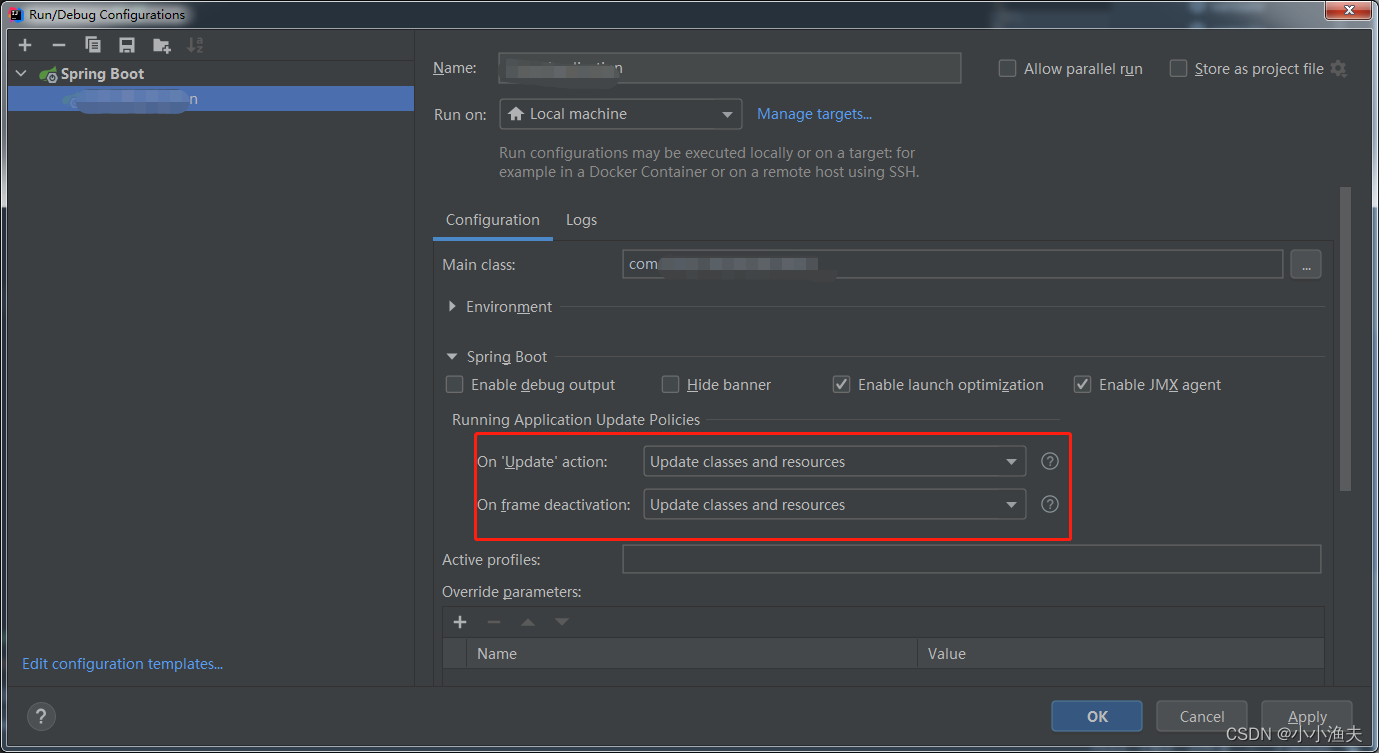Click the vertical scrollbar of configuration panel
Image resolution: width=1379 pixels, height=753 pixels.
point(1346,338)
